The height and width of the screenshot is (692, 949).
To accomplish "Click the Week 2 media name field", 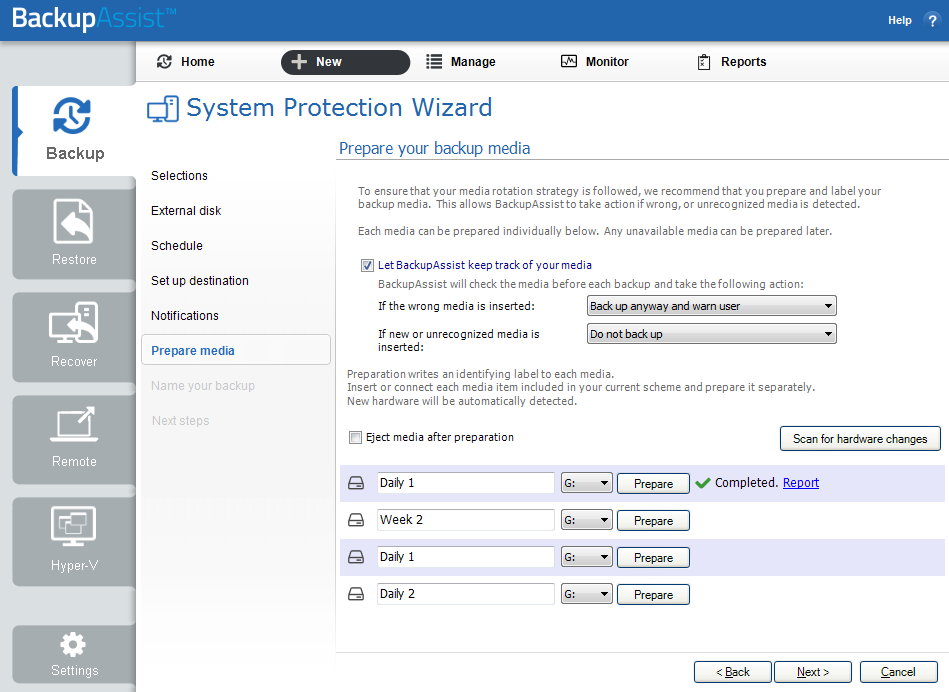I will pos(465,520).
